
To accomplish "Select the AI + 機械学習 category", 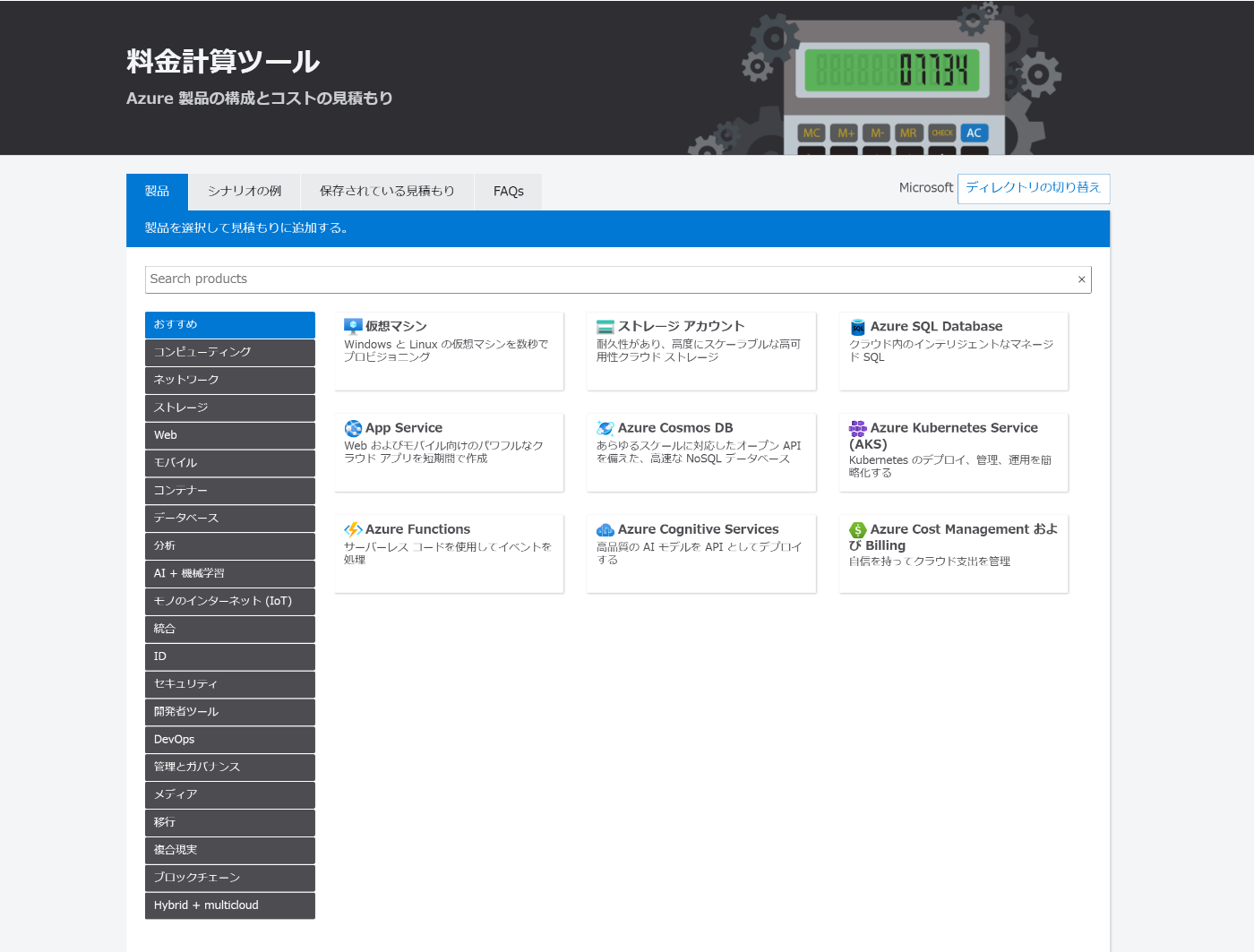I will point(230,573).
